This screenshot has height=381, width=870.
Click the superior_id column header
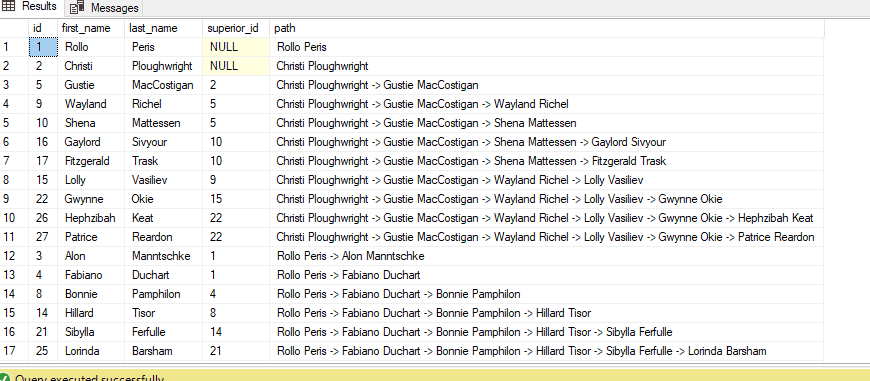[236, 28]
